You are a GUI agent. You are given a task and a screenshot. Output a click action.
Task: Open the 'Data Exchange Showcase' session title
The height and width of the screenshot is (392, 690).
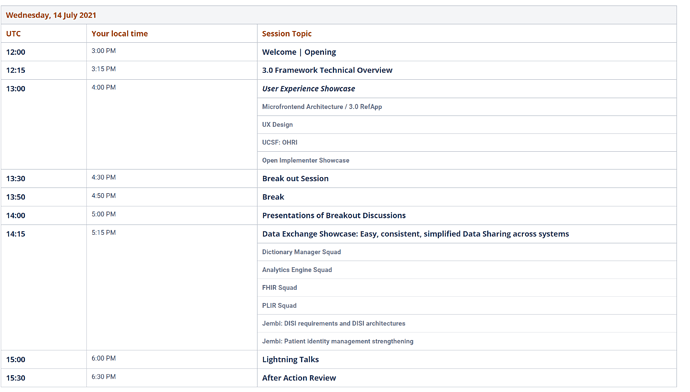tap(415, 234)
